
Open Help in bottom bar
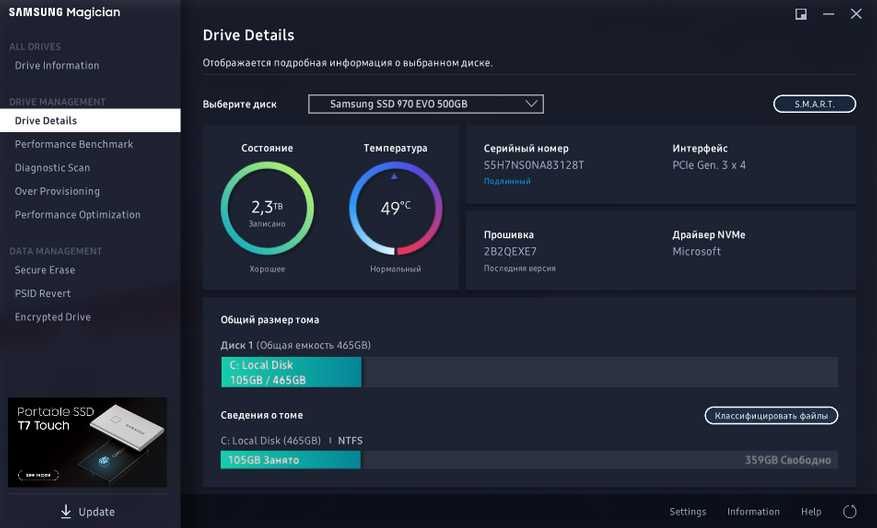pyautogui.click(x=811, y=512)
